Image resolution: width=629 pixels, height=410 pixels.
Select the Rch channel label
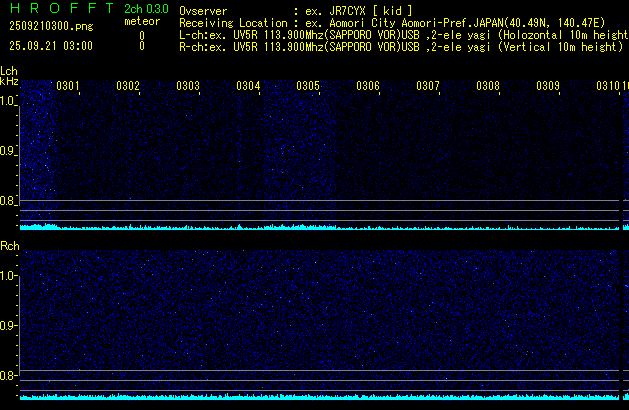tap(9, 246)
